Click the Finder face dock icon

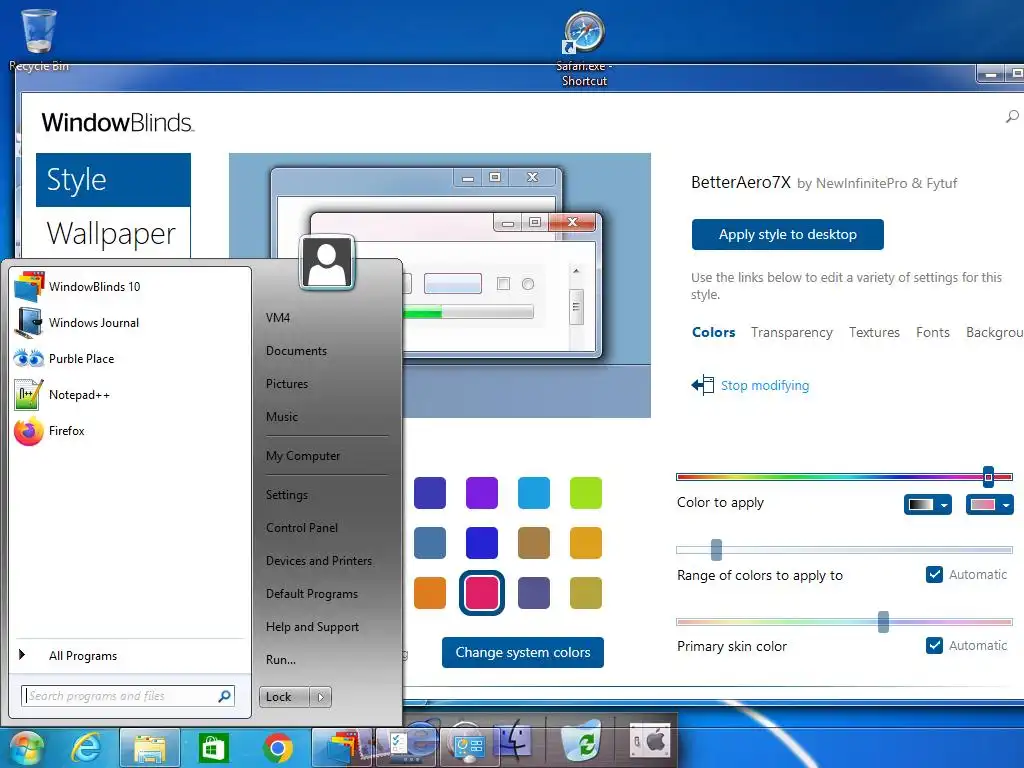coord(513,741)
